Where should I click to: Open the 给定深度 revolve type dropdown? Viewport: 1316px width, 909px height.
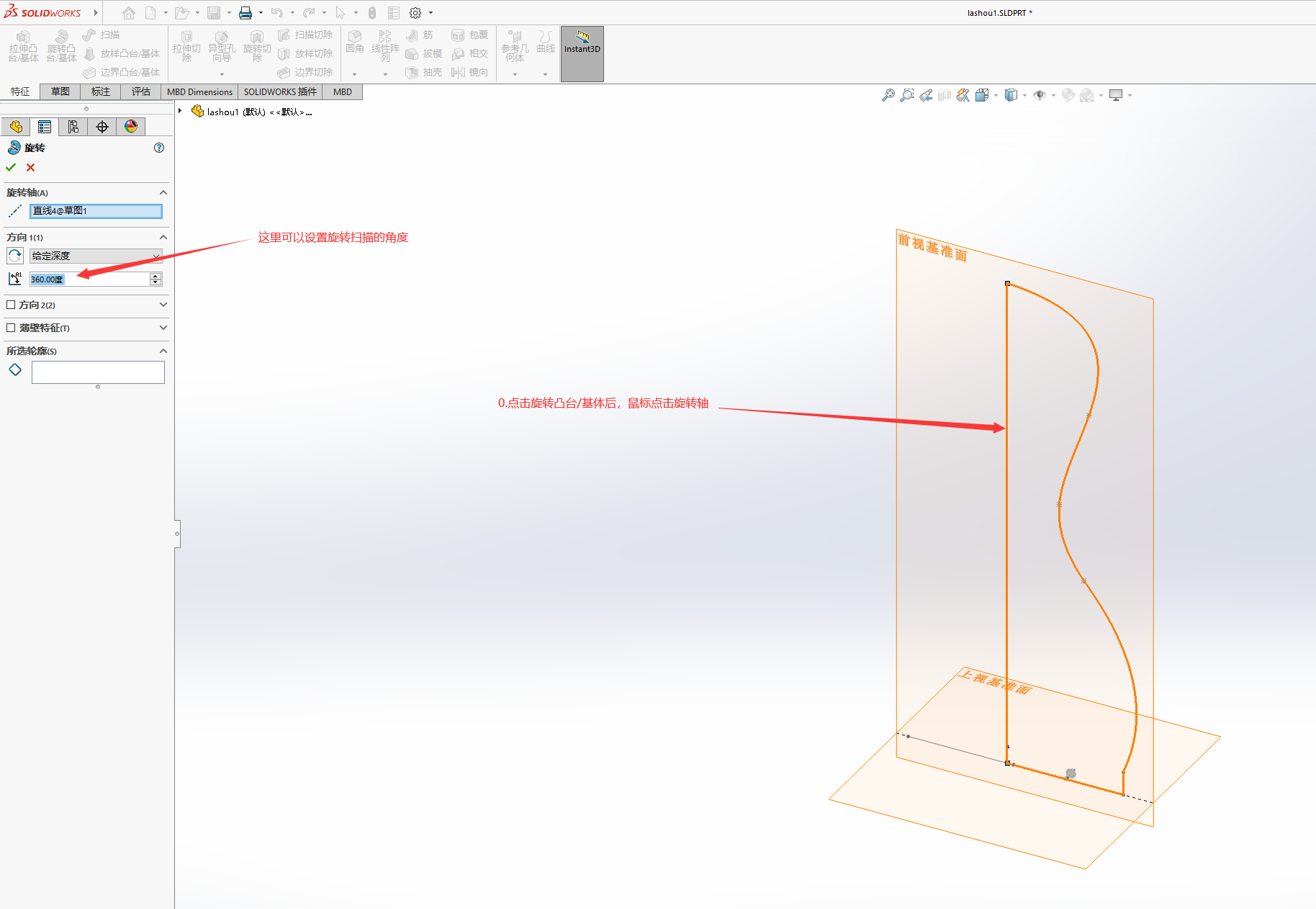point(96,256)
